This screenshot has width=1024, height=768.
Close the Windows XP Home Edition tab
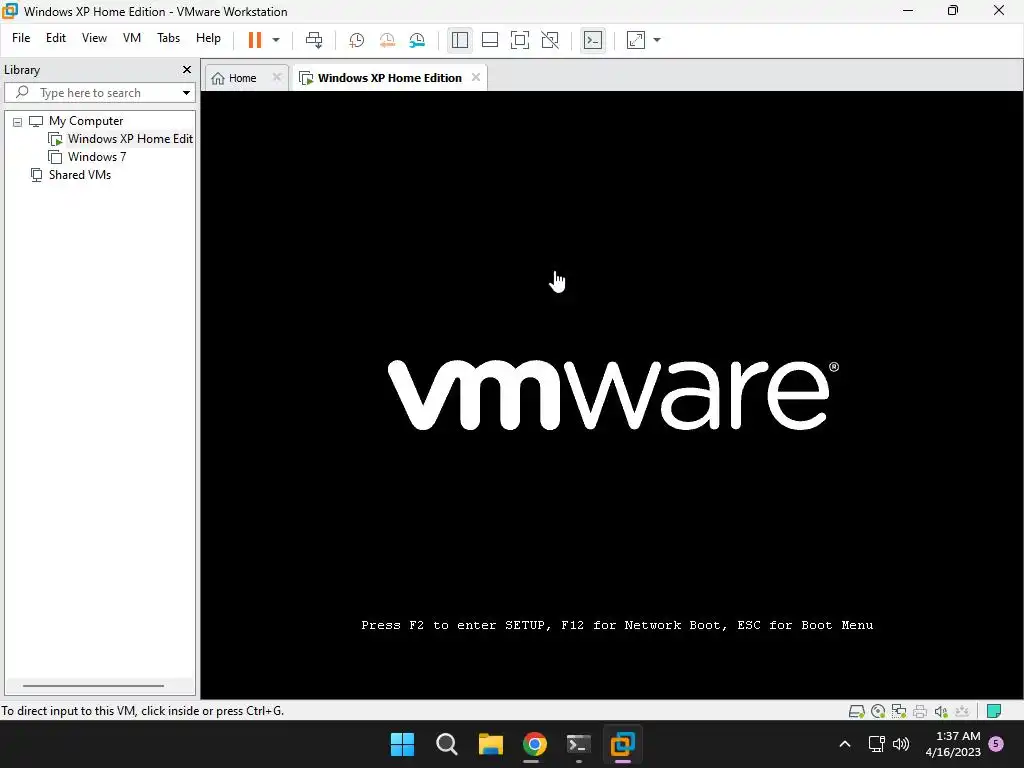(x=476, y=77)
